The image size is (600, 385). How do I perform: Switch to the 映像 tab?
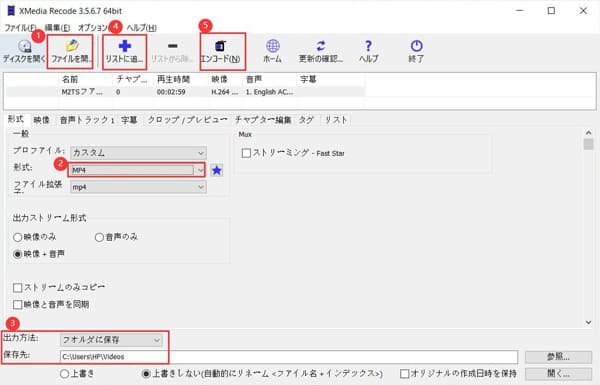coord(41,120)
